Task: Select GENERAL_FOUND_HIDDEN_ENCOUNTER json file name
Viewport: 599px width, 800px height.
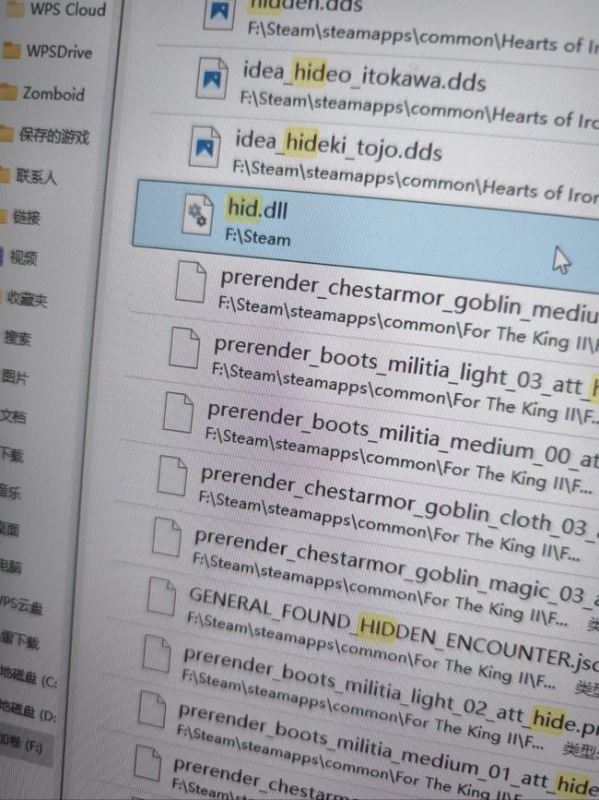Action: [393, 629]
